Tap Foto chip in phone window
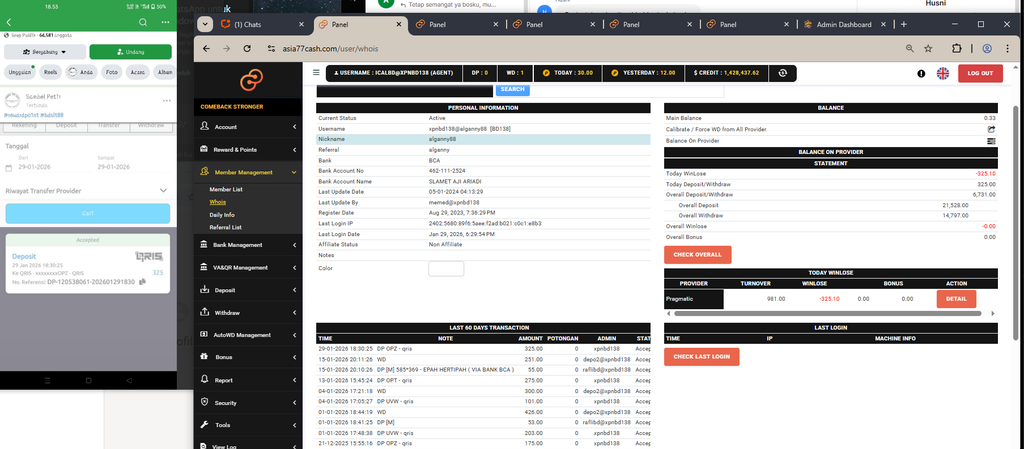The image size is (1024, 449). (x=112, y=72)
